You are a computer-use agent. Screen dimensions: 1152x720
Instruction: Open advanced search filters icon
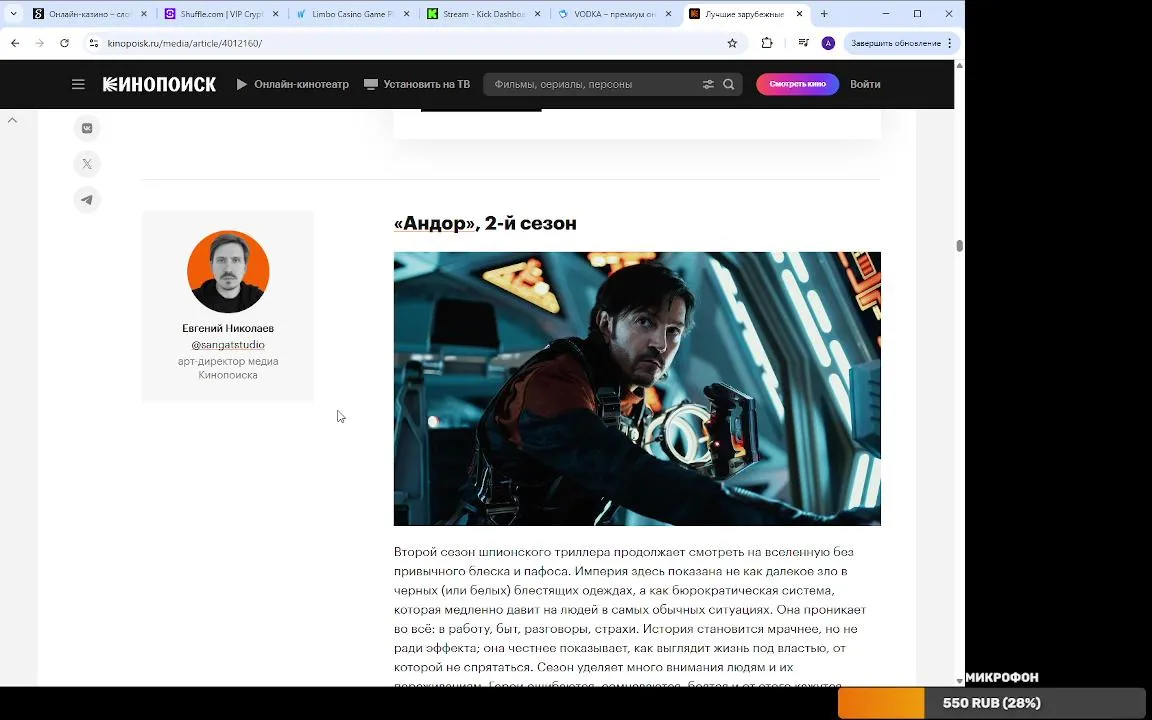708,84
